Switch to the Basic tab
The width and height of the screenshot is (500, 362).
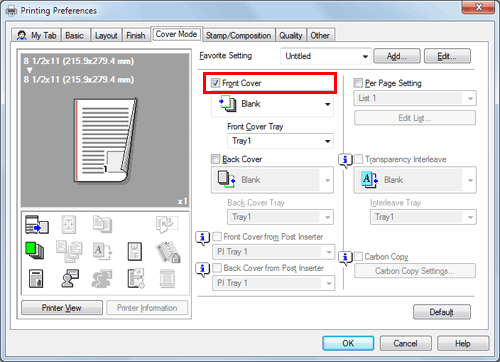coord(74,35)
